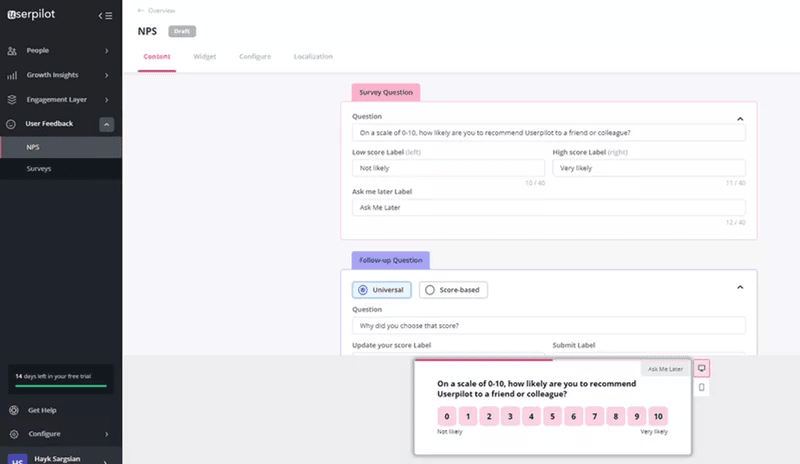Viewport: 800px width, 464px height.
Task: Expand the People menu chevron
Action: 107,51
